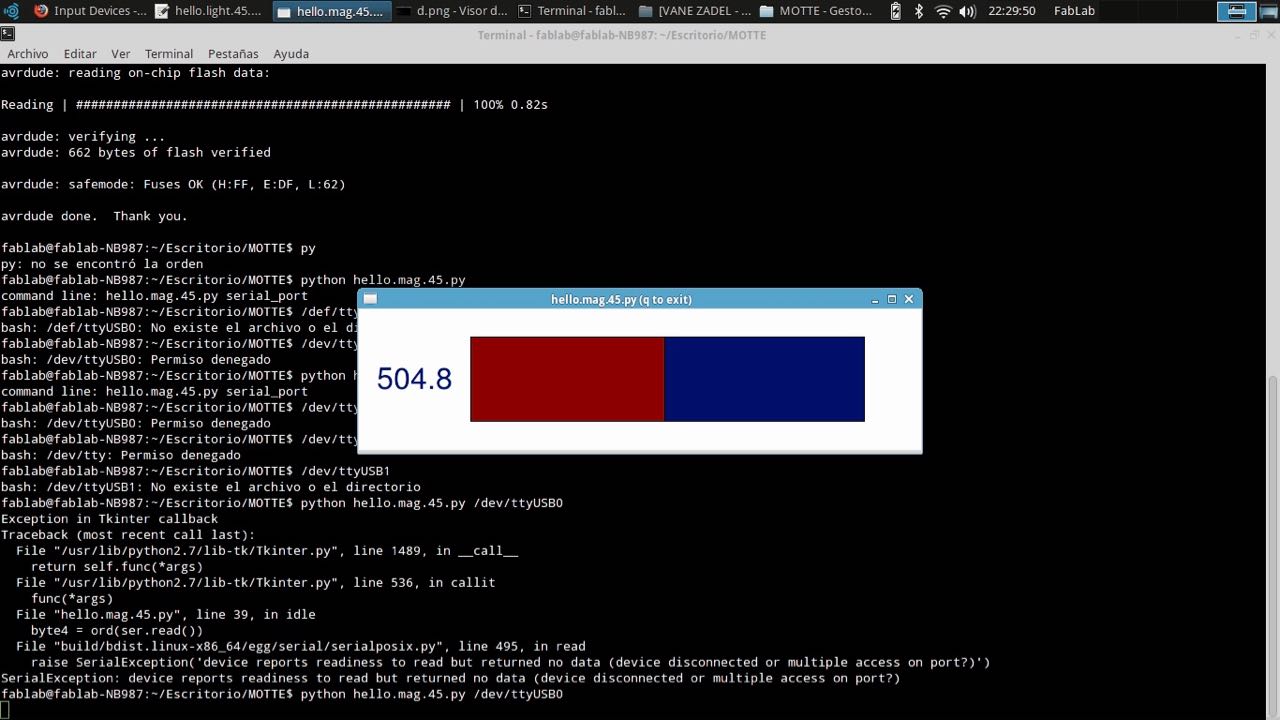
Task: Click the red bar in hello.mag.45.py
Action: (567, 379)
